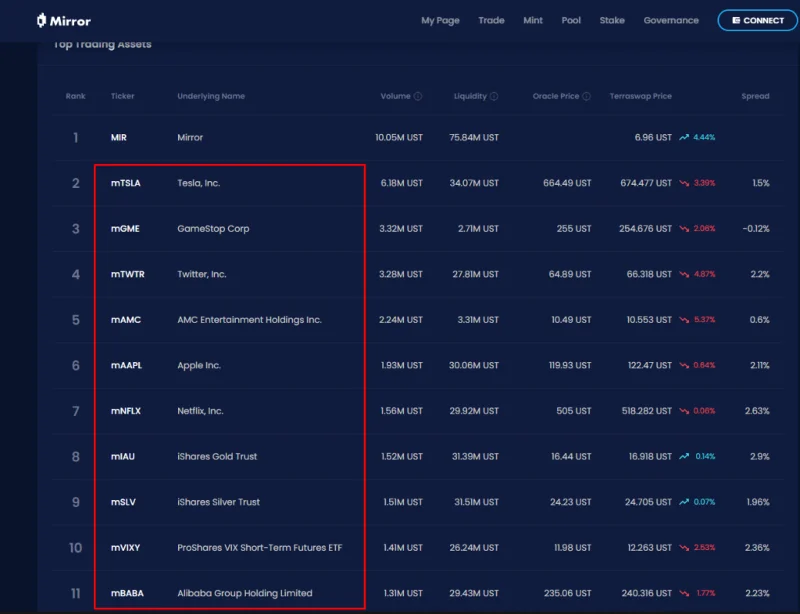Screen dimensions: 800x614
Task: Click the Apple Inc. name
Action: pos(199,365)
